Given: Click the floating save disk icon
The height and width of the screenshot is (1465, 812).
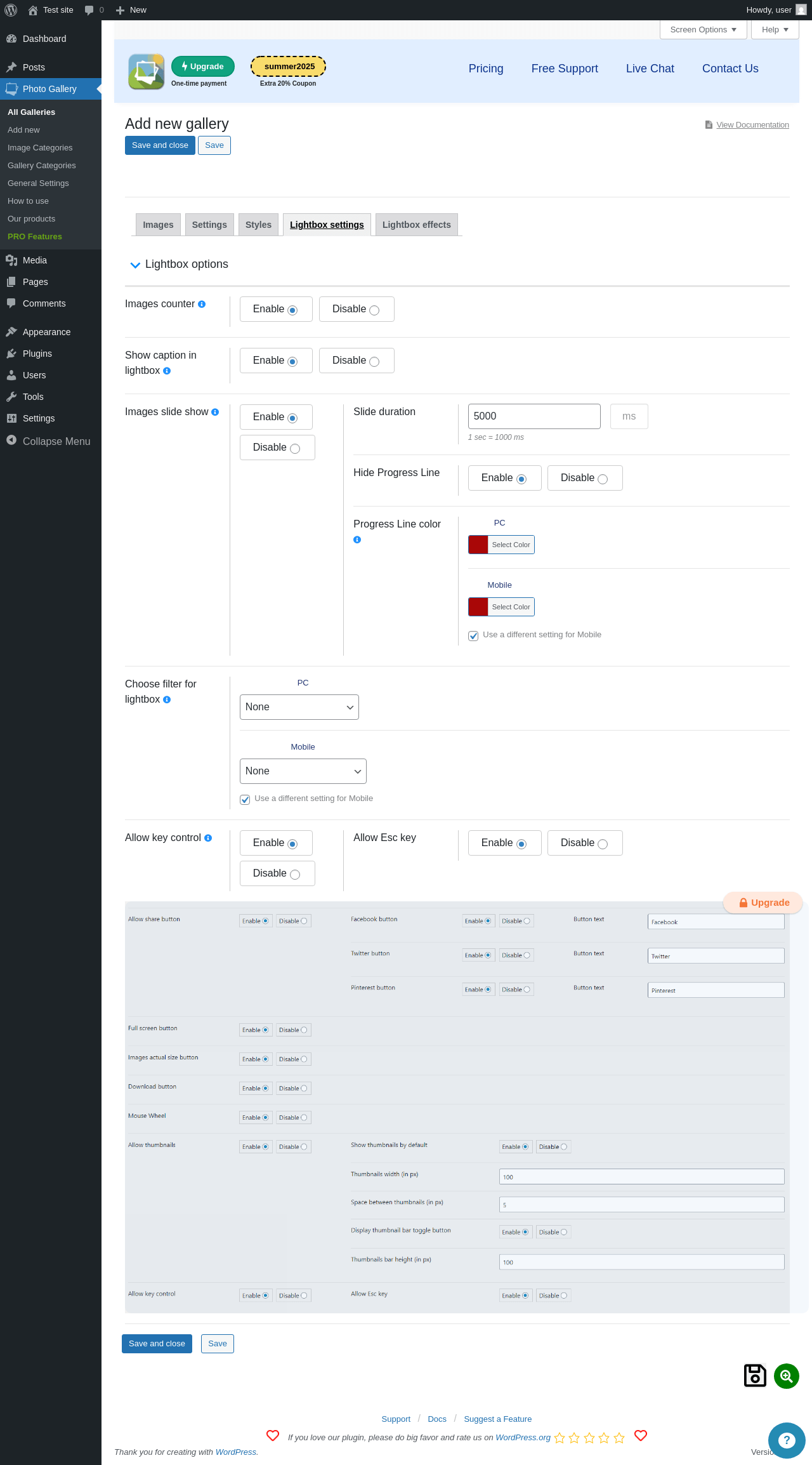Looking at the screenshot, I should [755, 1376].
